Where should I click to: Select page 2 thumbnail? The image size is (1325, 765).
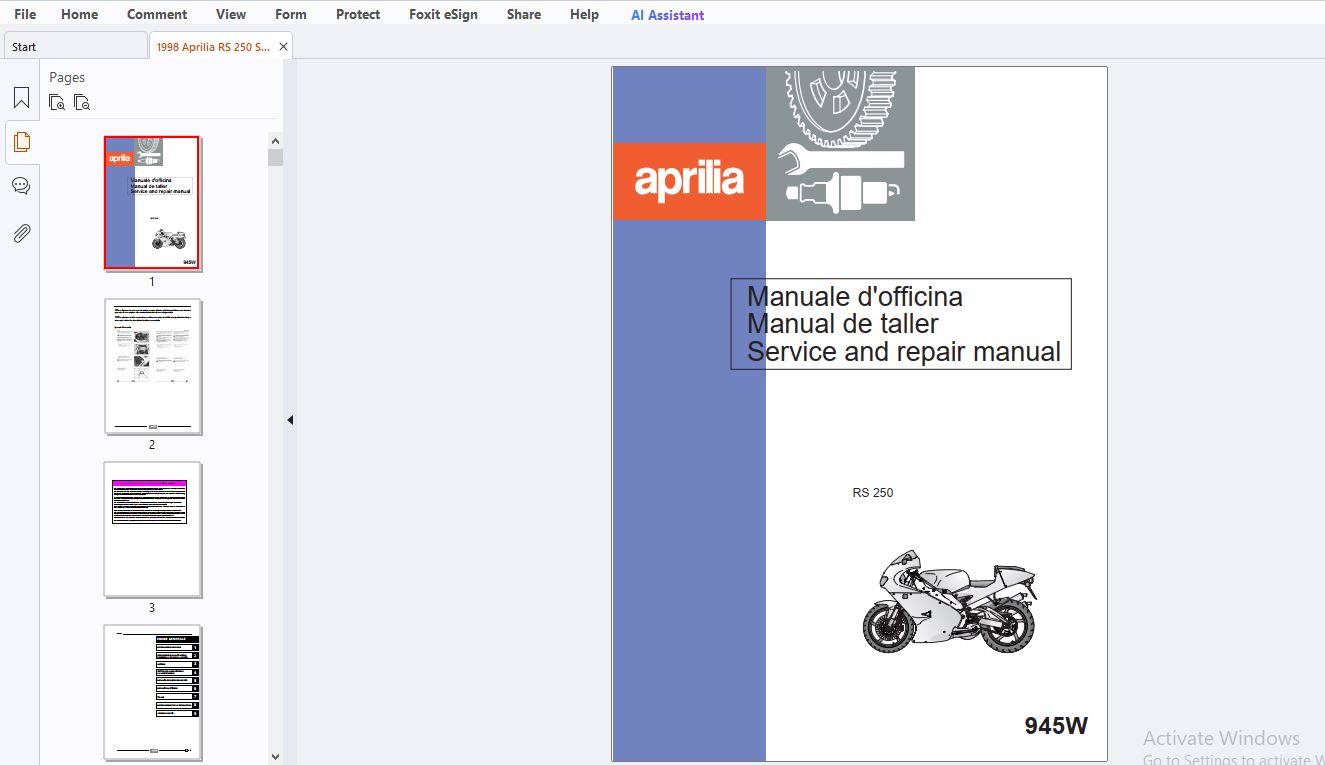152,366
